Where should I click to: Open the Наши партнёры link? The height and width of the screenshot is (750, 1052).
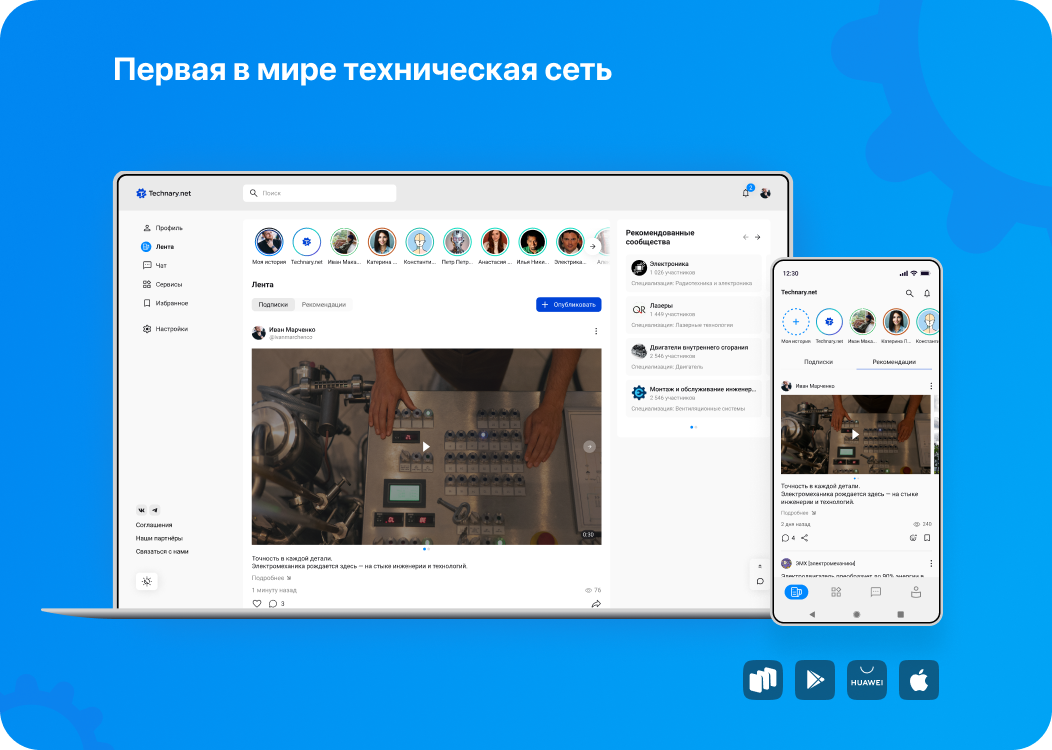point(159,538)
